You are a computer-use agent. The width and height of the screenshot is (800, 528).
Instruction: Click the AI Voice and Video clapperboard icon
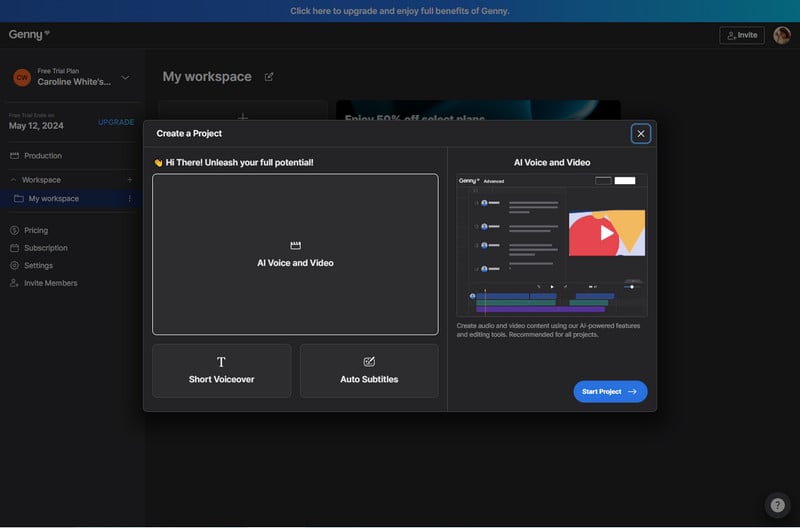point(295,245)
